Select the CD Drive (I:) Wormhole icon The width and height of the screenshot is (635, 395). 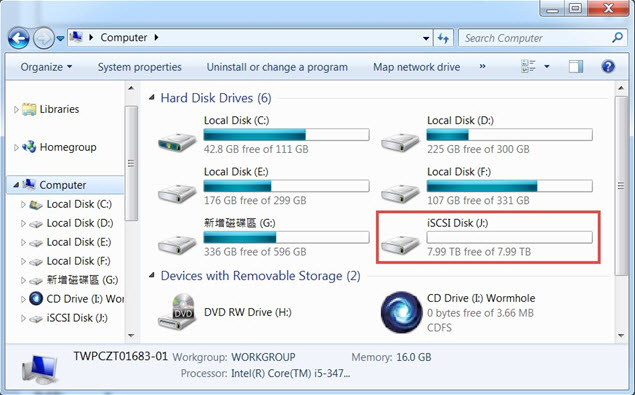(x=401, y=312)
